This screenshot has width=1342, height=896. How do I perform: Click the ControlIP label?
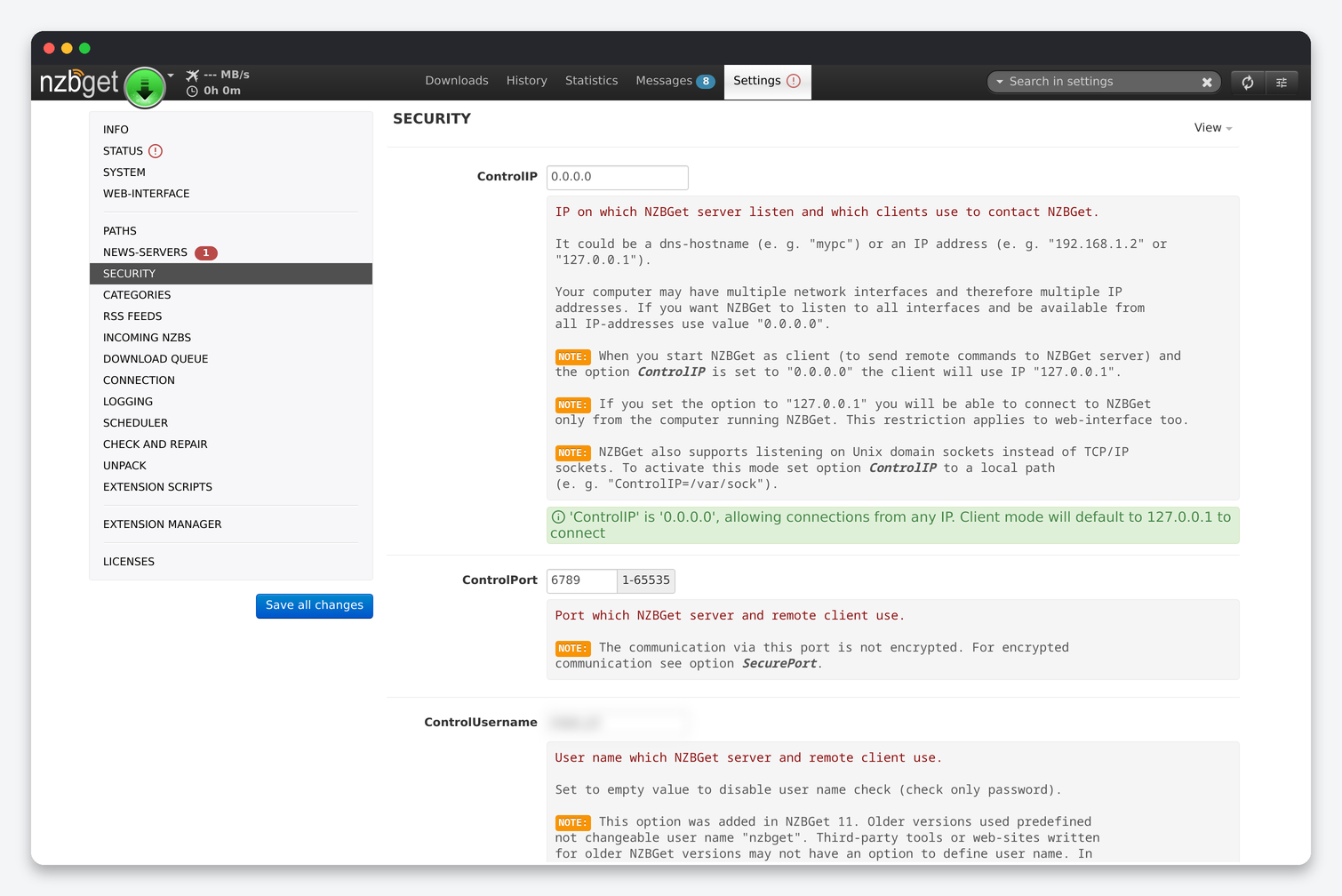[507, 177]
